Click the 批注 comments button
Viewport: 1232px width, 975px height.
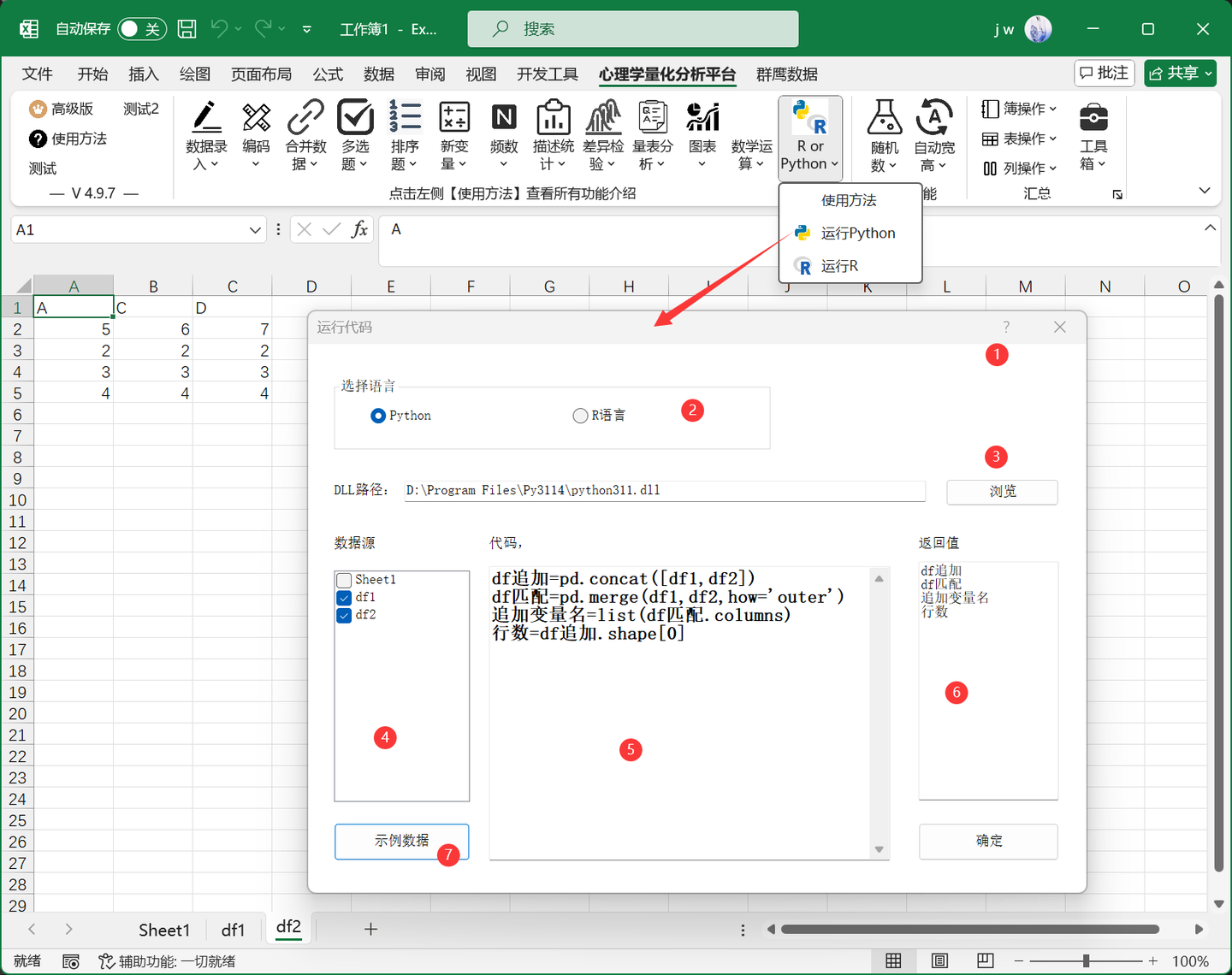pyautogui.click(x=1105, y=74)
